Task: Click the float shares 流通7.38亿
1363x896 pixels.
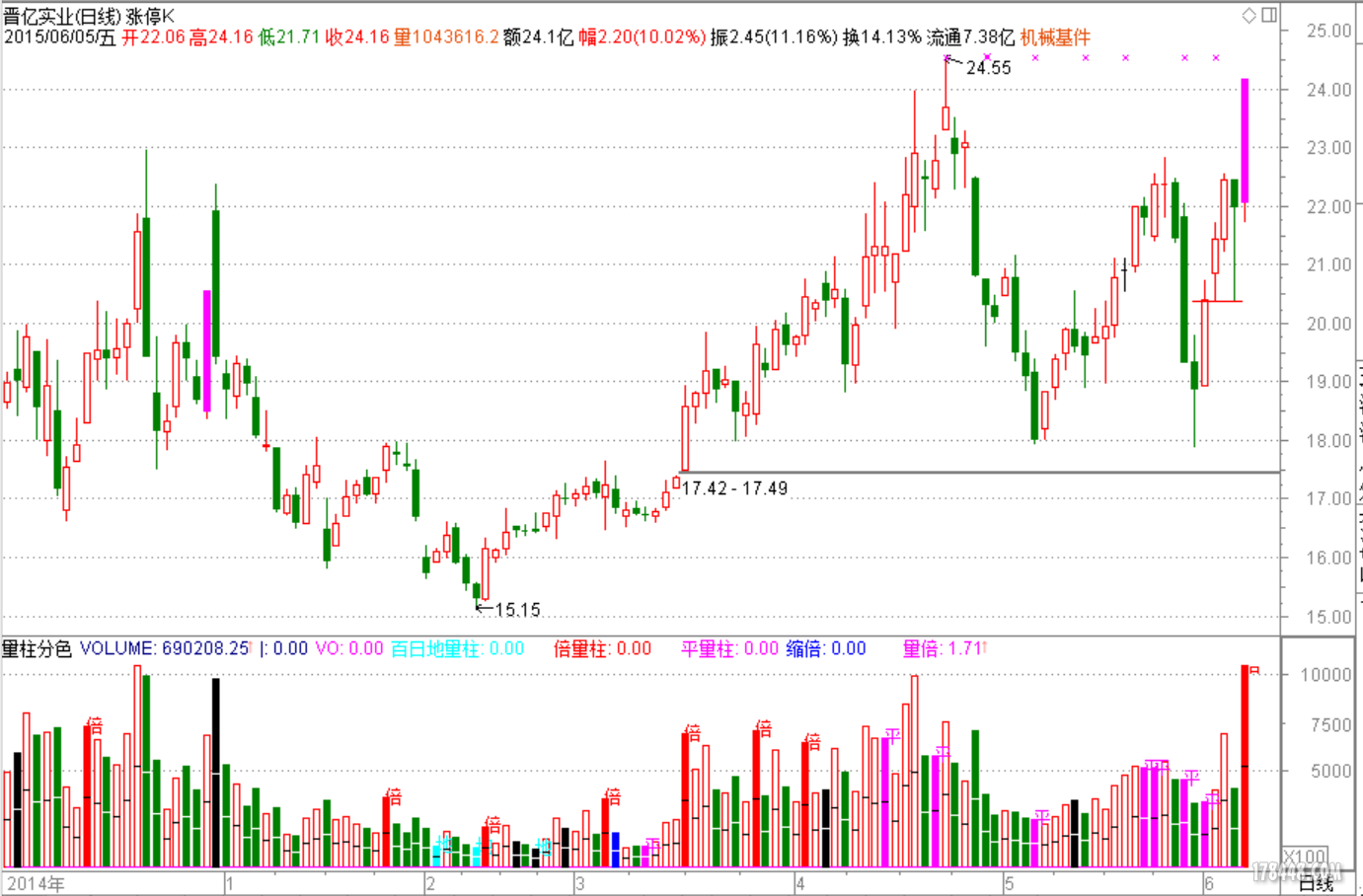Action: [970, 37]
